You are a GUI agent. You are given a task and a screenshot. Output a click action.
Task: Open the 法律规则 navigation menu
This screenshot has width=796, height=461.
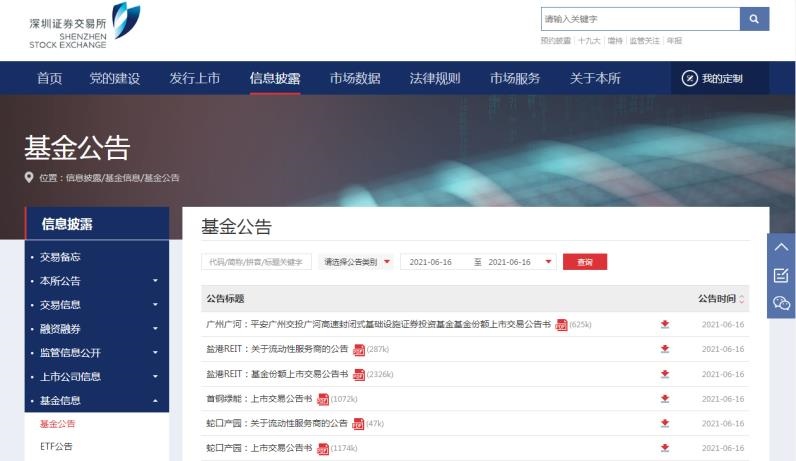435,78
